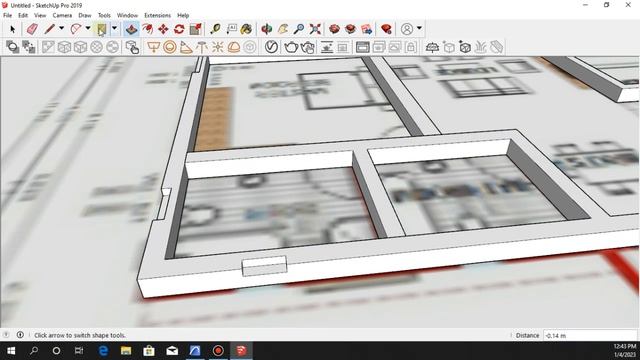The height and width of the screenshot is (360, 640).
Task: Pick the Paint Bucket tool
Action: coord(246,29)
